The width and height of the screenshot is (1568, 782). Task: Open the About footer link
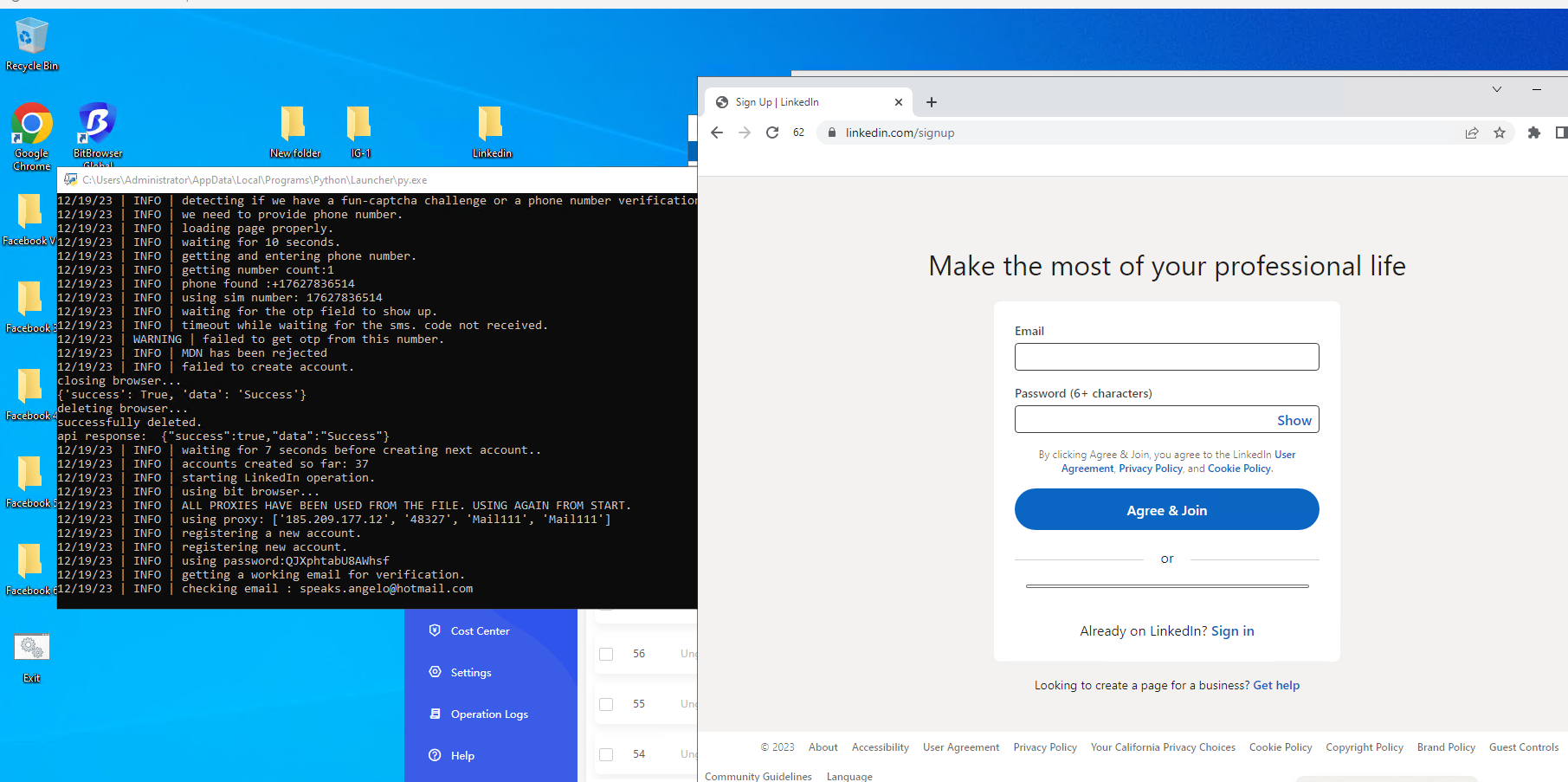click(x=823, y=747)
